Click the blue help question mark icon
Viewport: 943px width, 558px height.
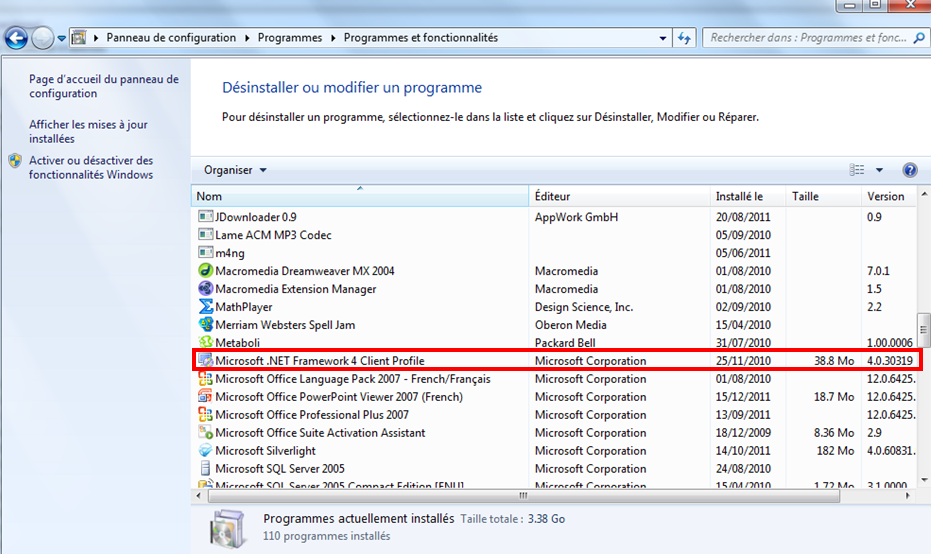coord(910,170)
